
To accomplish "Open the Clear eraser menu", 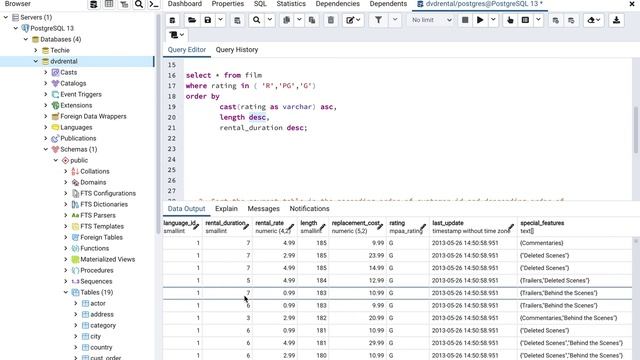I will 593,20.
